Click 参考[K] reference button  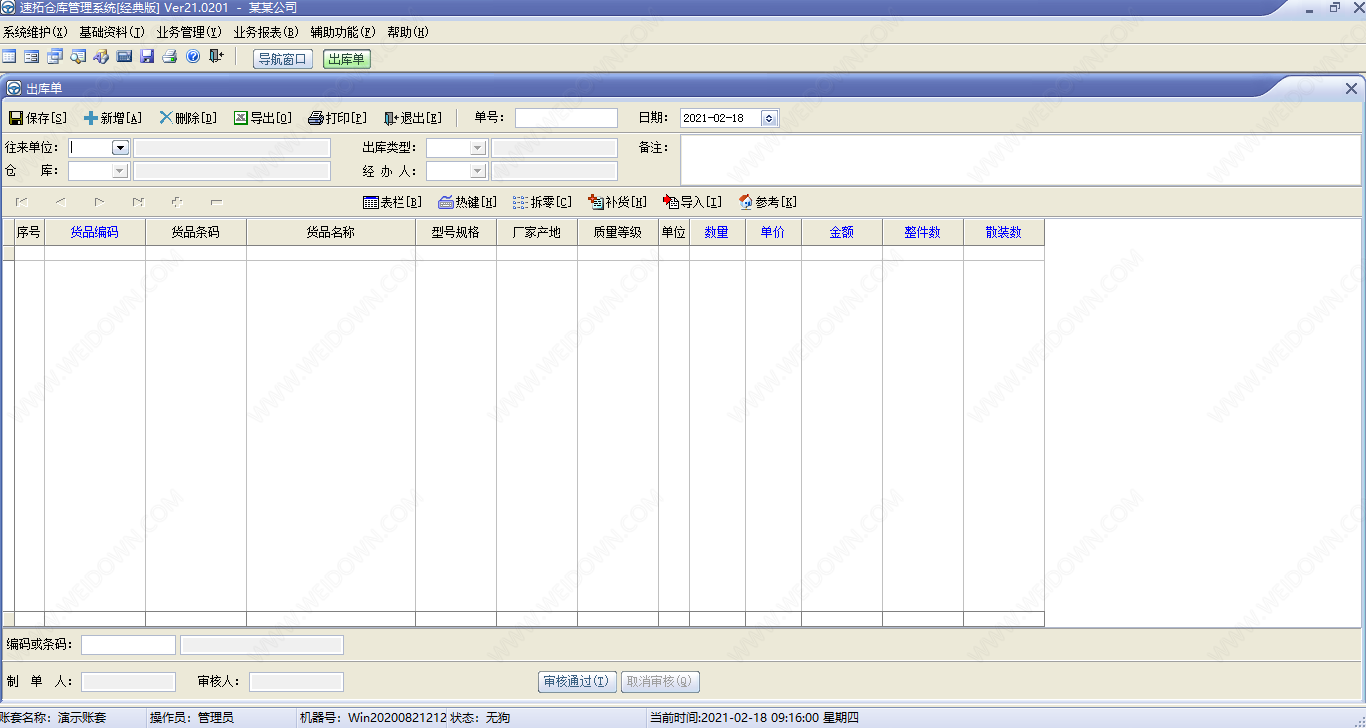[x=767, y=202]
